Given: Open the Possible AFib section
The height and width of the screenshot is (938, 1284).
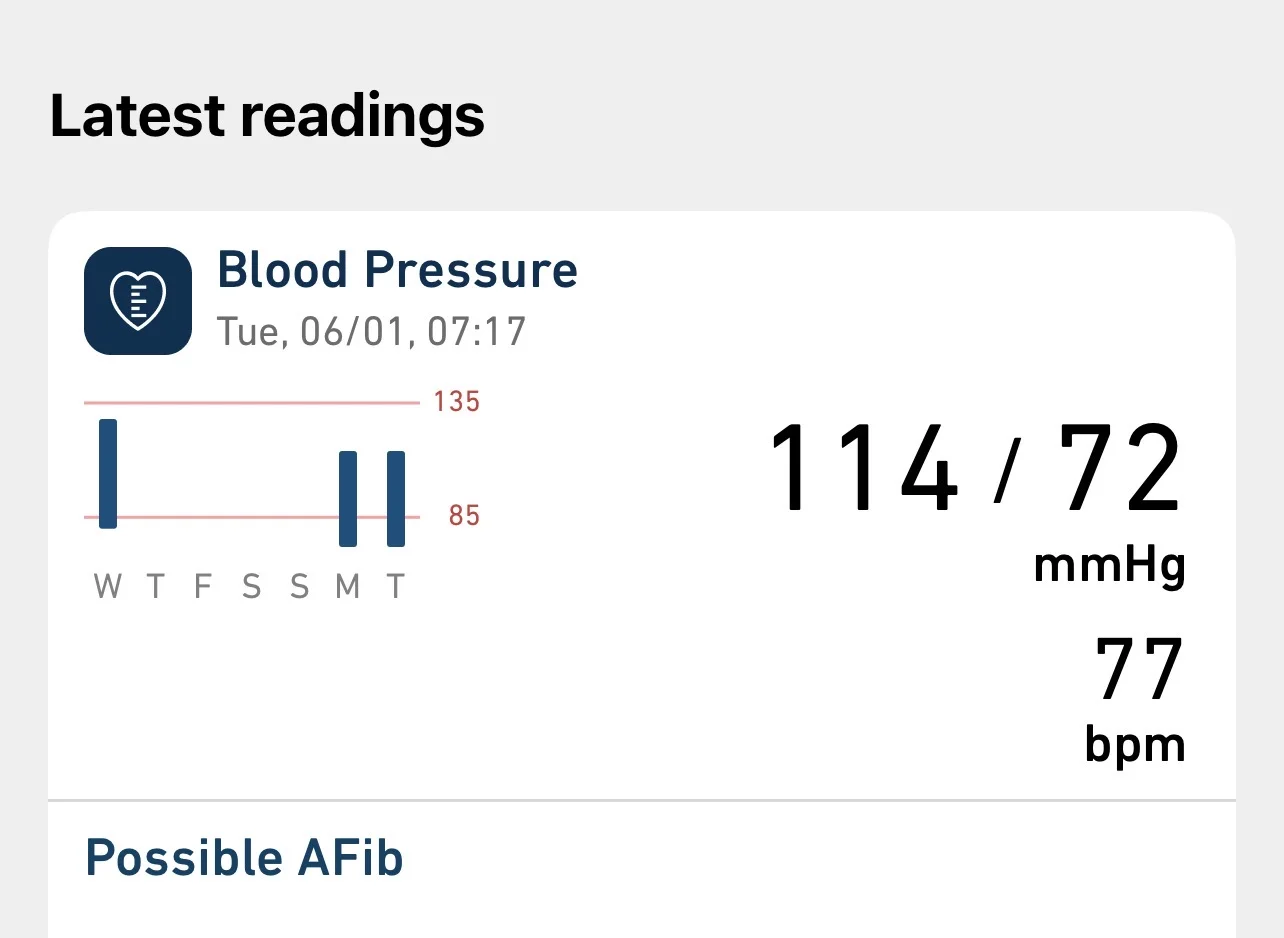Looking at the screenshot, I should point(244,858).
